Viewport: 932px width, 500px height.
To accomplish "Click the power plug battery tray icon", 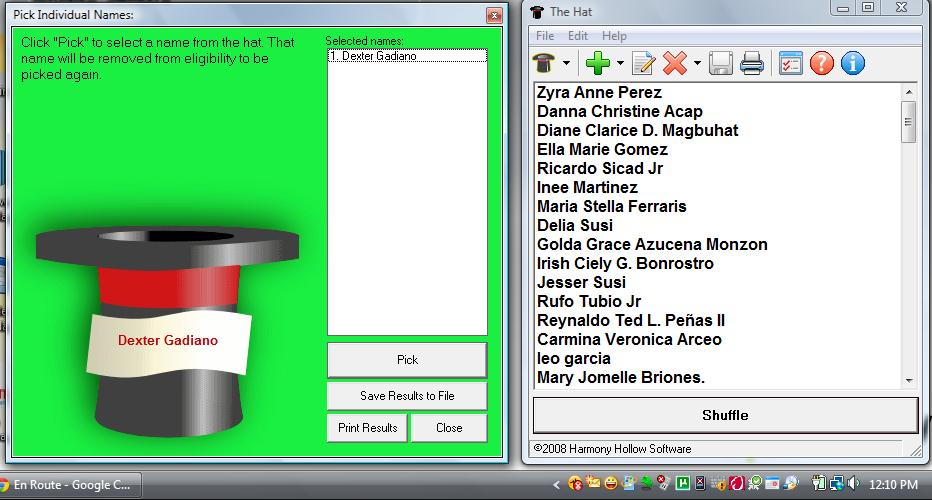I will pyautogui.click(x=818, y=483).
